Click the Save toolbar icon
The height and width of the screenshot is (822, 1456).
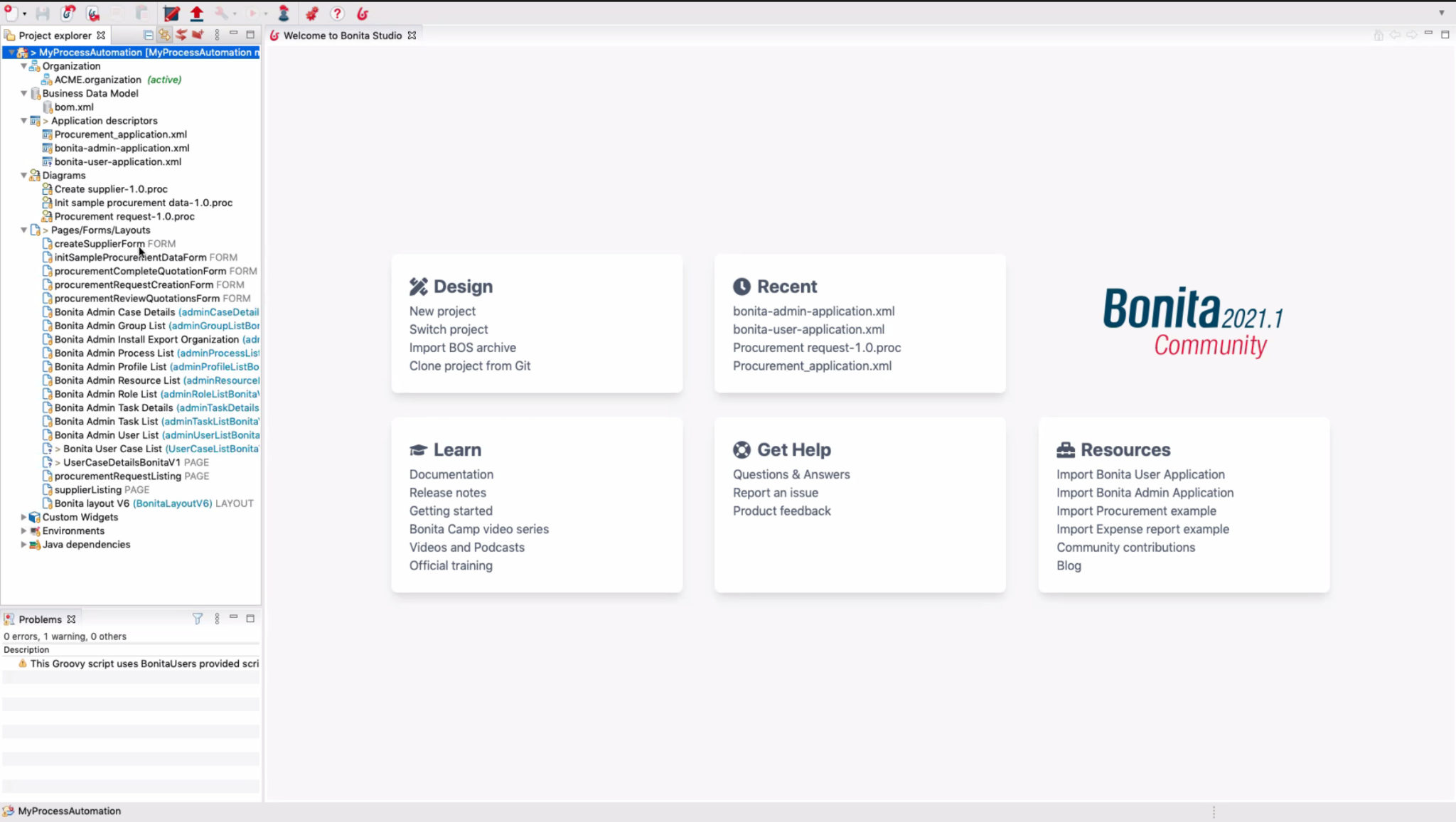coord(41,13)
